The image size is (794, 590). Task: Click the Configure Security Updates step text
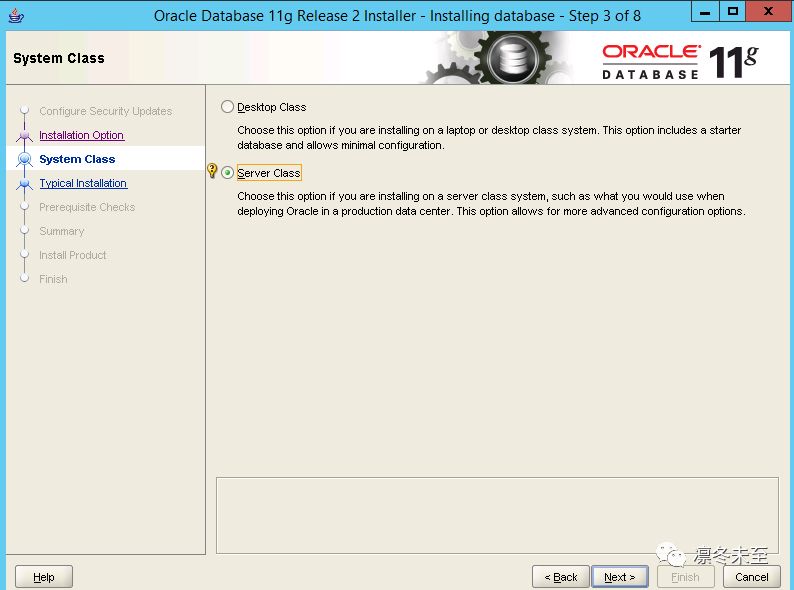click(105, 111)
